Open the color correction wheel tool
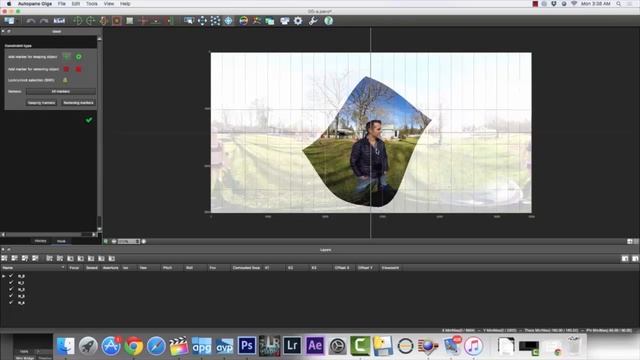This screenshot has height=360, width=640. (x=243, y=21)
